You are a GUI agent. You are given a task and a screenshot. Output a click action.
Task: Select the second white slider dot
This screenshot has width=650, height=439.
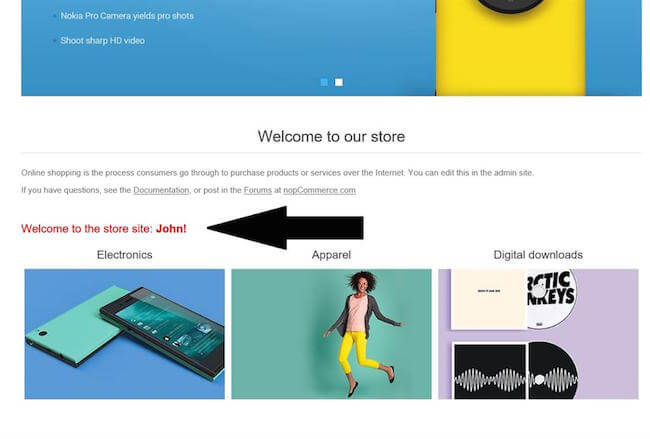339,82
